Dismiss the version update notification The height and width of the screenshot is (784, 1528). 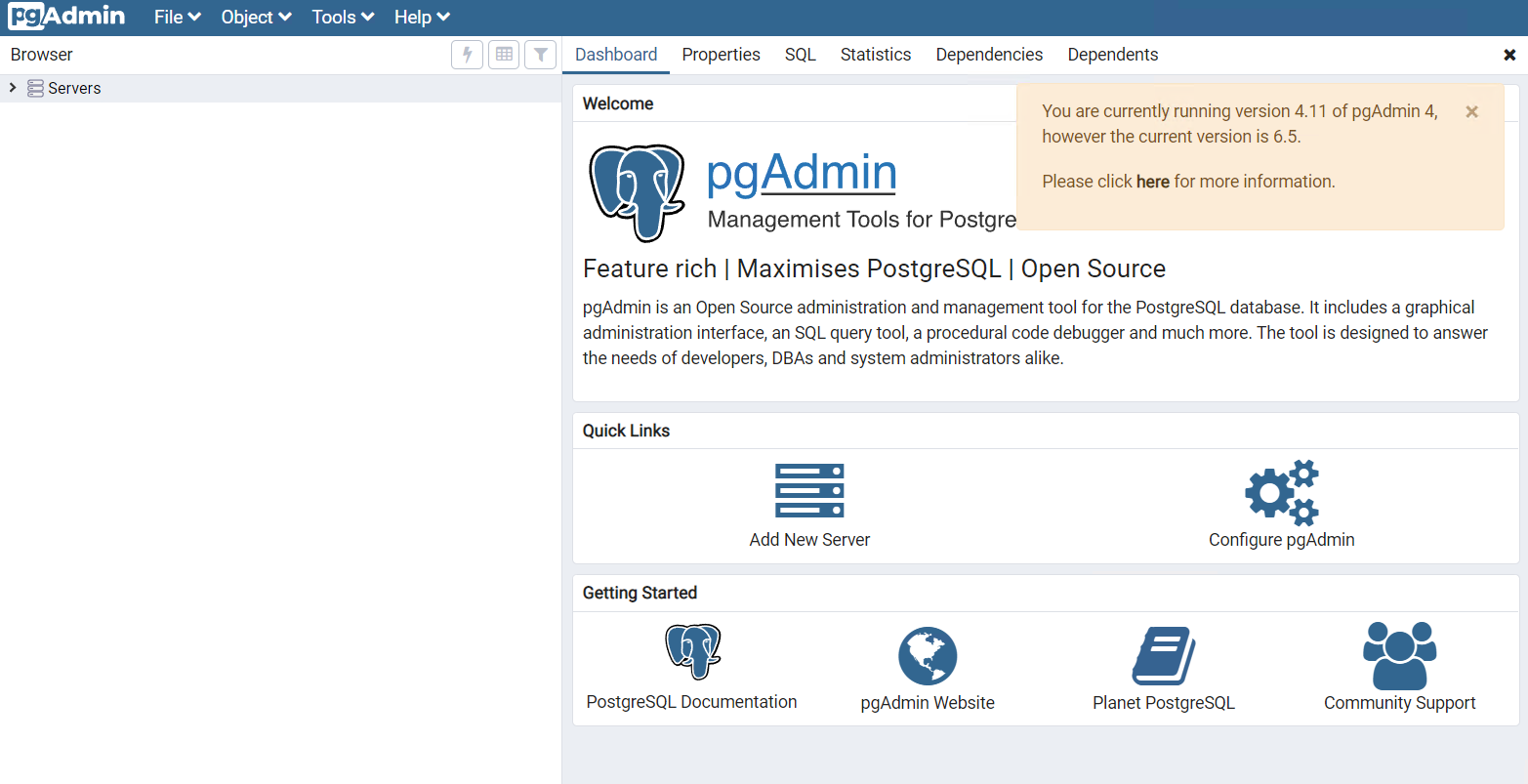[x=1471, y=112]
